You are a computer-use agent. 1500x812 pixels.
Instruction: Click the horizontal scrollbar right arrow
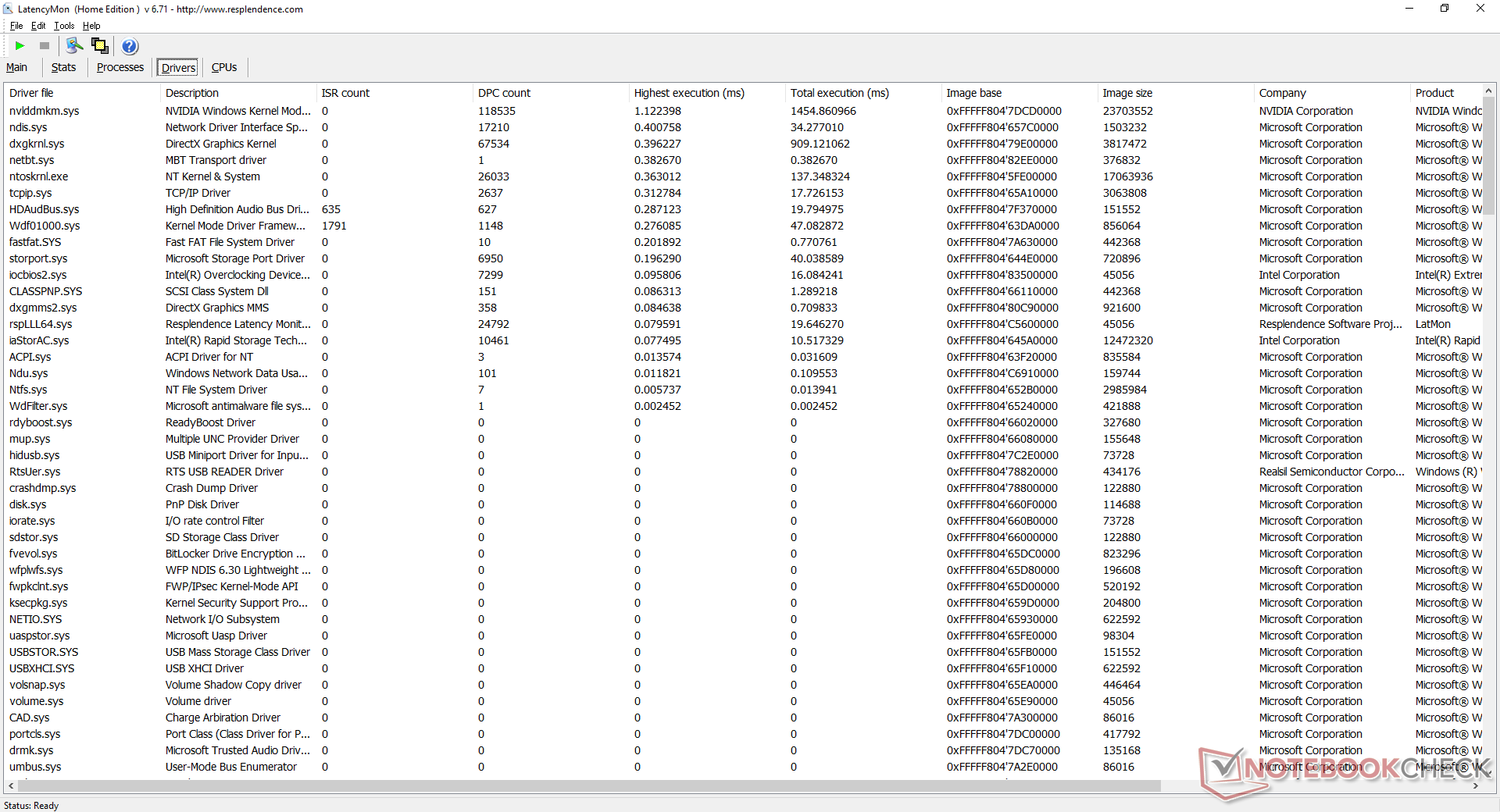coord(1476,786)
